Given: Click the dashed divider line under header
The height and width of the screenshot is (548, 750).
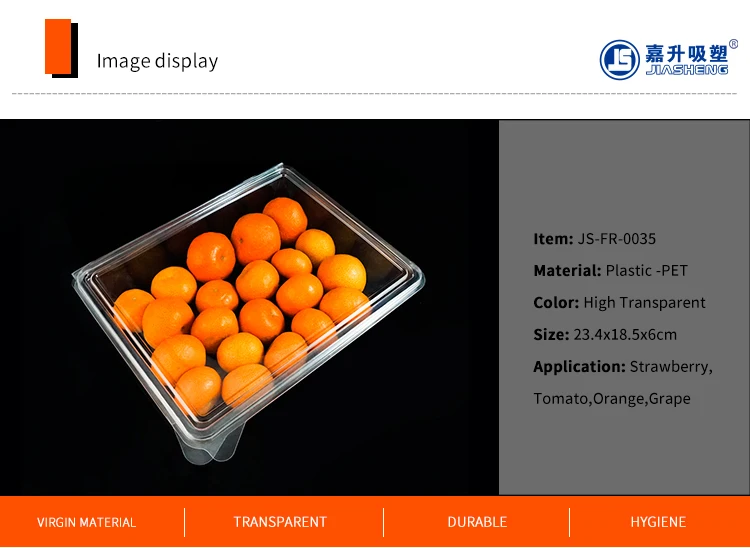Looking at the screenshot, I should coord(375,94).
